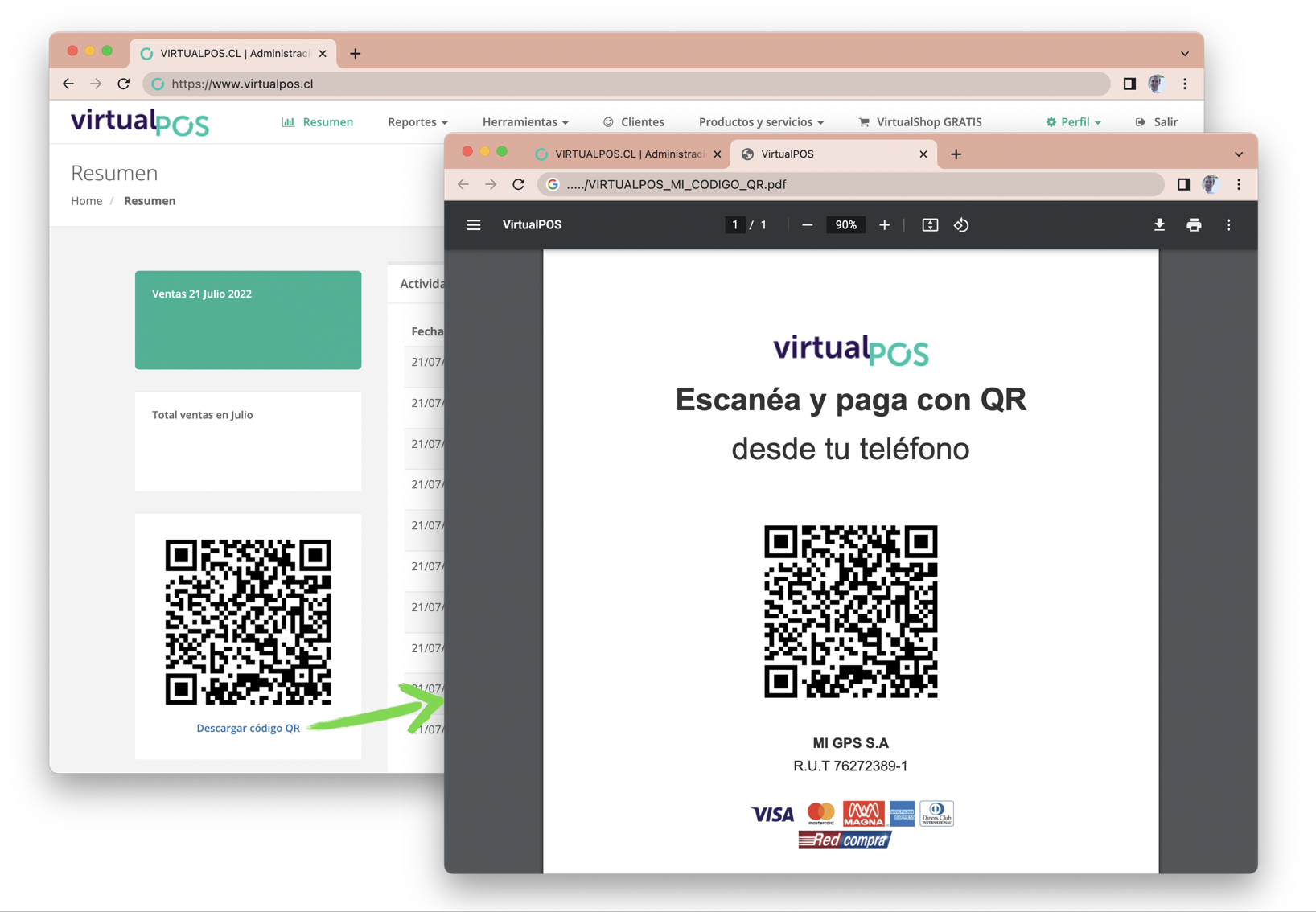Viewport: 1316px width, 912px height.
Task: Open new tab in rear browser window
Action: pyautogui.click(x=356, y=54)
